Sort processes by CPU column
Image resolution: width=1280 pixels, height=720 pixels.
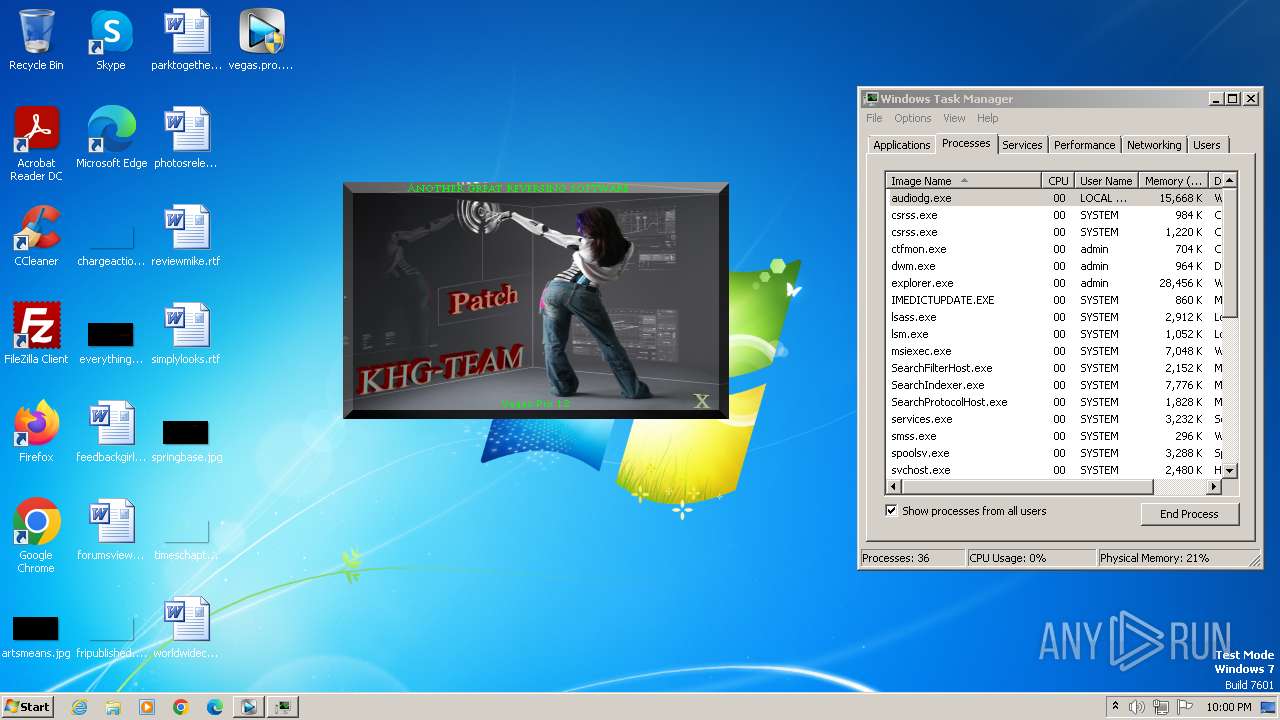click(x=1058, y=181)
